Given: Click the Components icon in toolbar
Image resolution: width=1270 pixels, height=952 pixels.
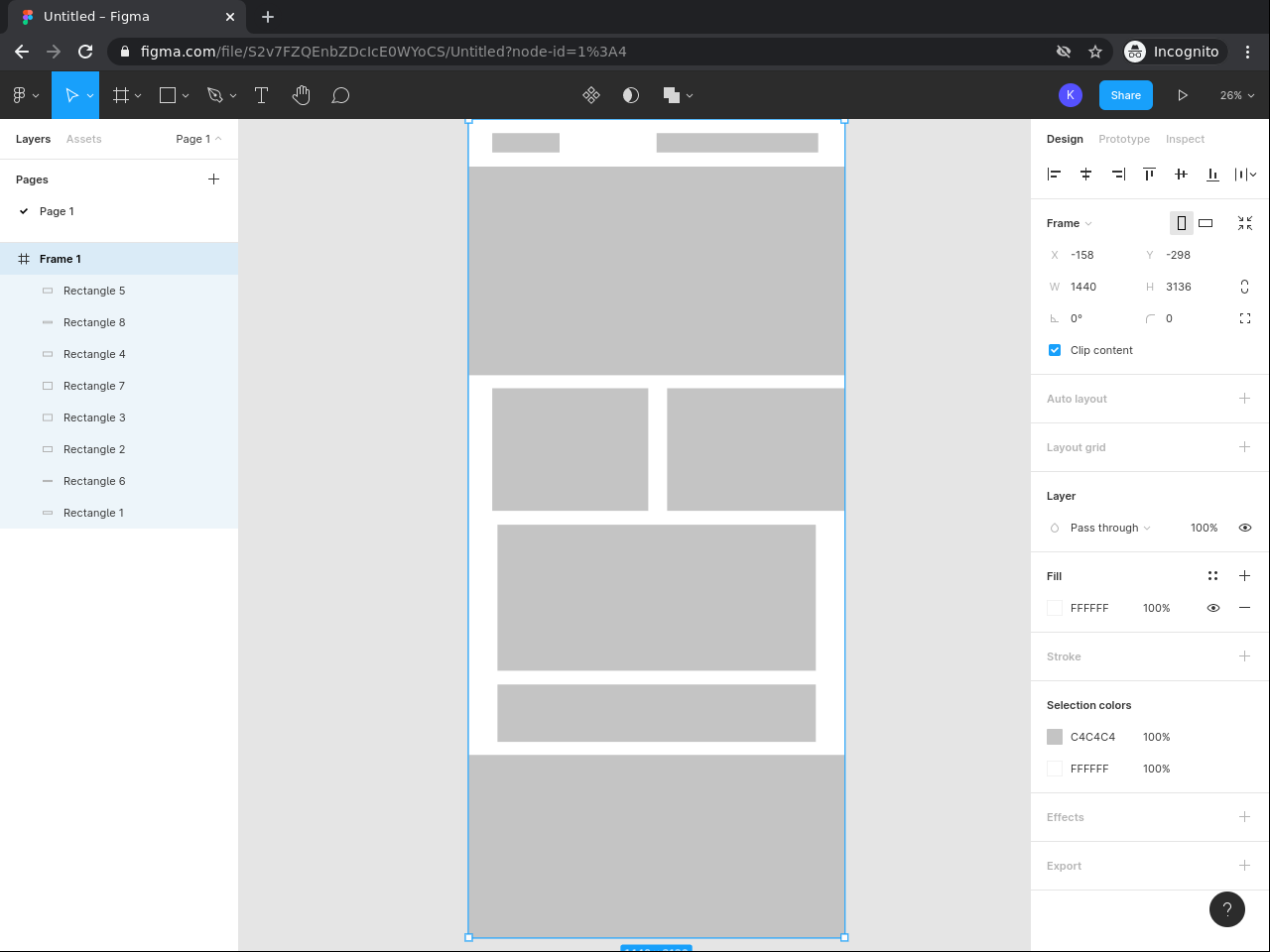Looking at the screenshot, I should [591, 95].
